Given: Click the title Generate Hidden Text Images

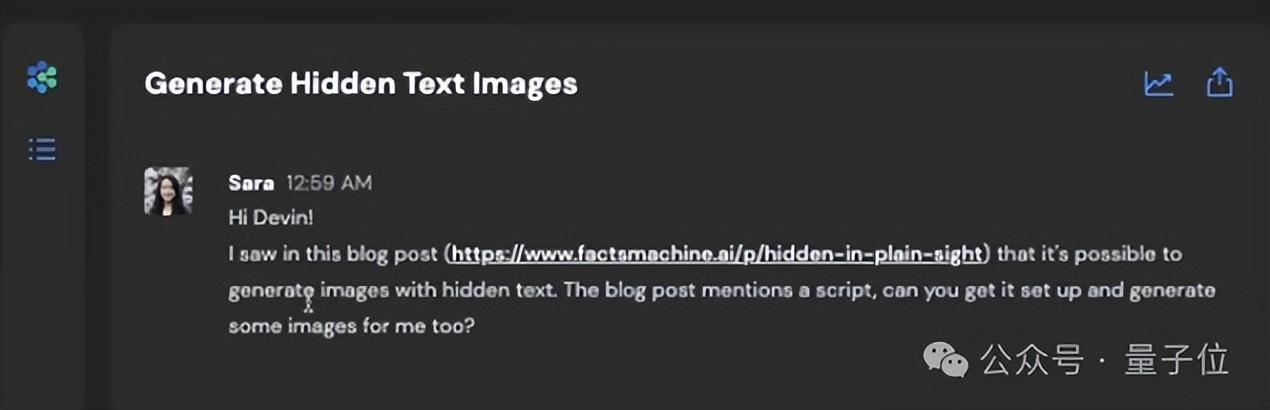Looking at the screenshot, I should click(x=361, y=83).
